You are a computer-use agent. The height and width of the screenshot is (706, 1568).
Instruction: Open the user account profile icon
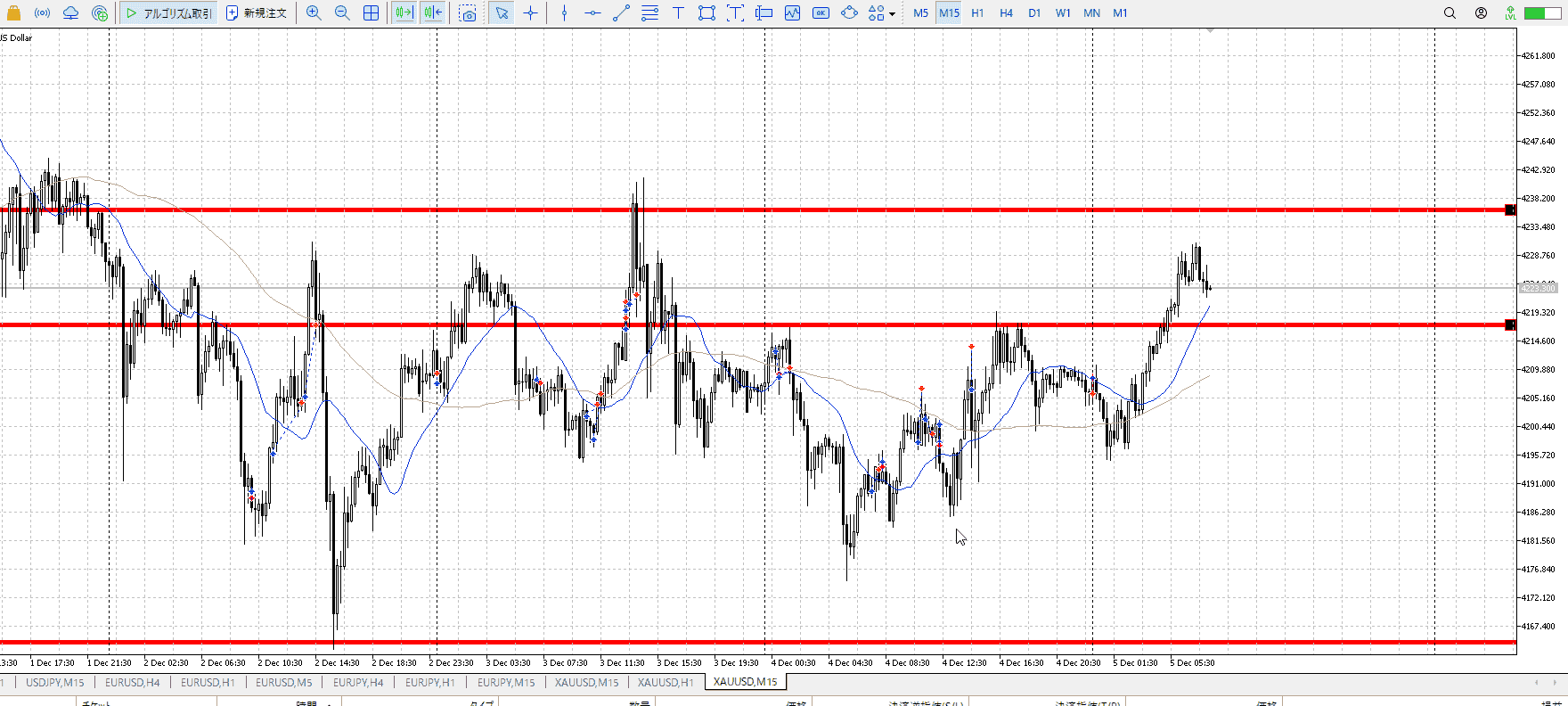pos(1481,13)
